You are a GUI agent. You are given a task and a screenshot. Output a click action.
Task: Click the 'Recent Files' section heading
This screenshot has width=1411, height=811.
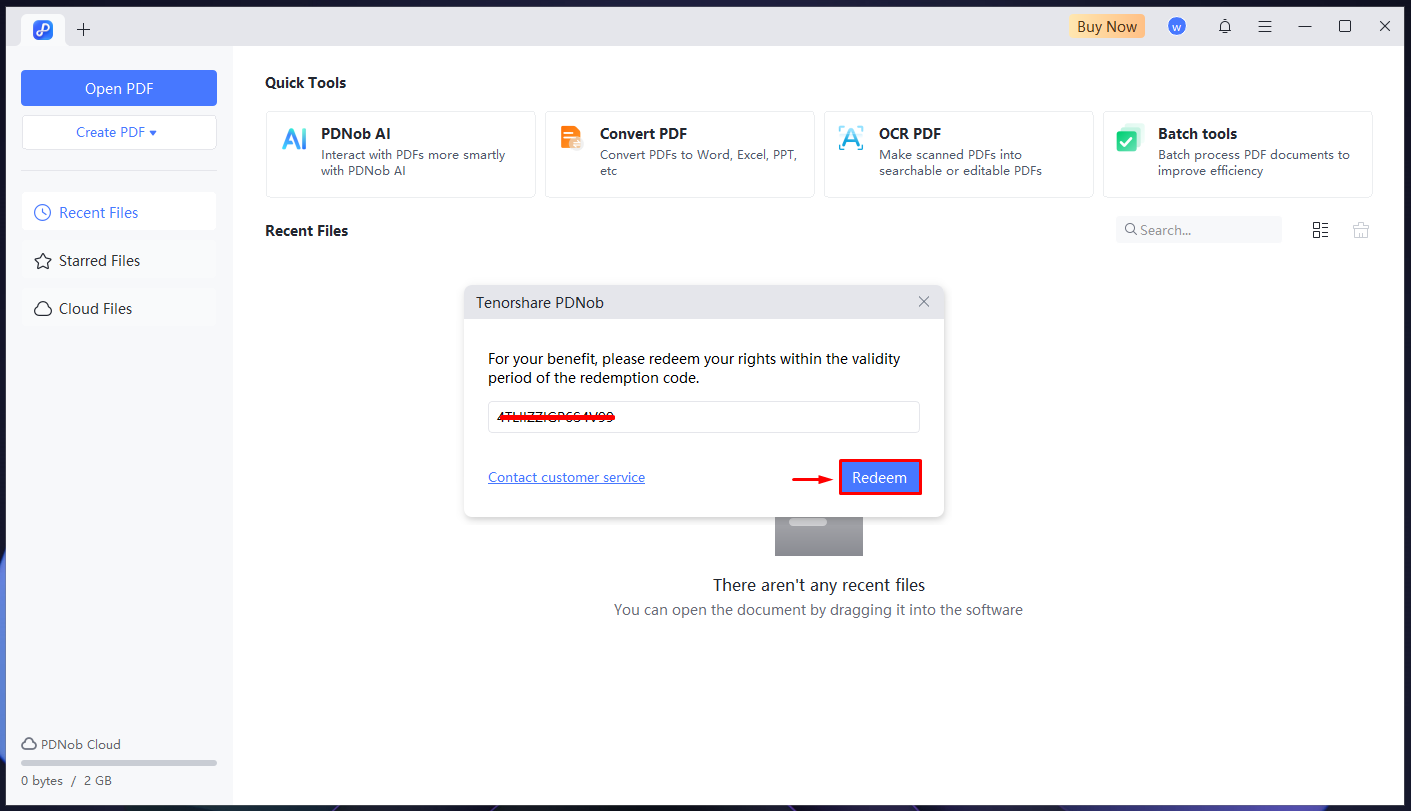(307, 230)
